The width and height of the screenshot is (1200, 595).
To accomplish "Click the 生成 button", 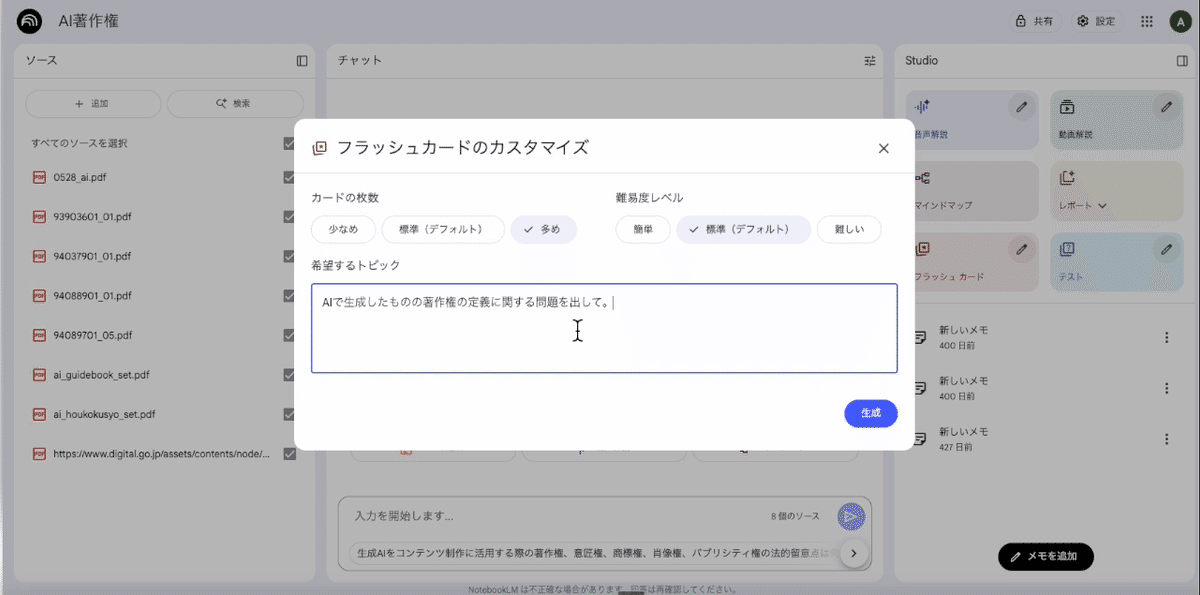I will (x=870, y=413).
